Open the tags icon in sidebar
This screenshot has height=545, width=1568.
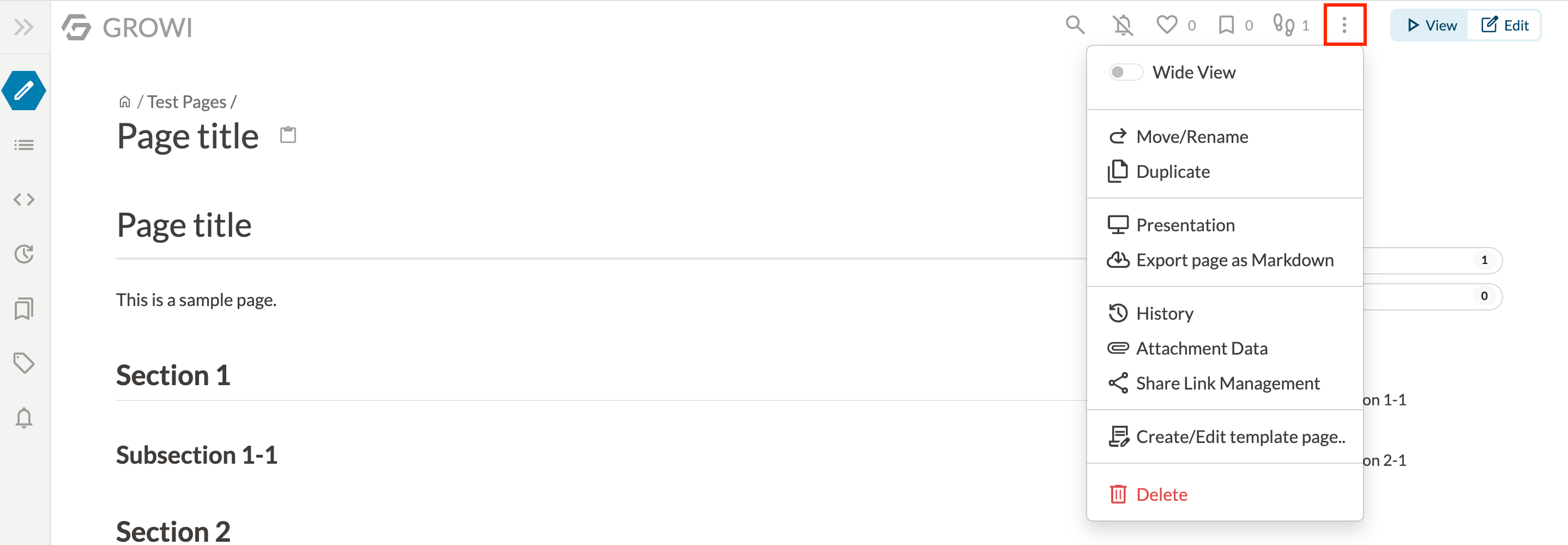[24, 363]
